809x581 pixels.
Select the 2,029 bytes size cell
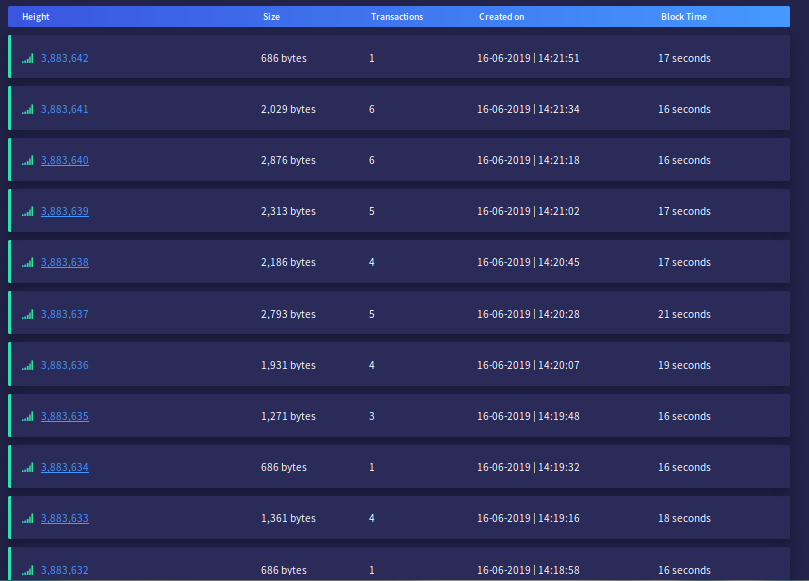pyautogui.click(x=288, y=109)
